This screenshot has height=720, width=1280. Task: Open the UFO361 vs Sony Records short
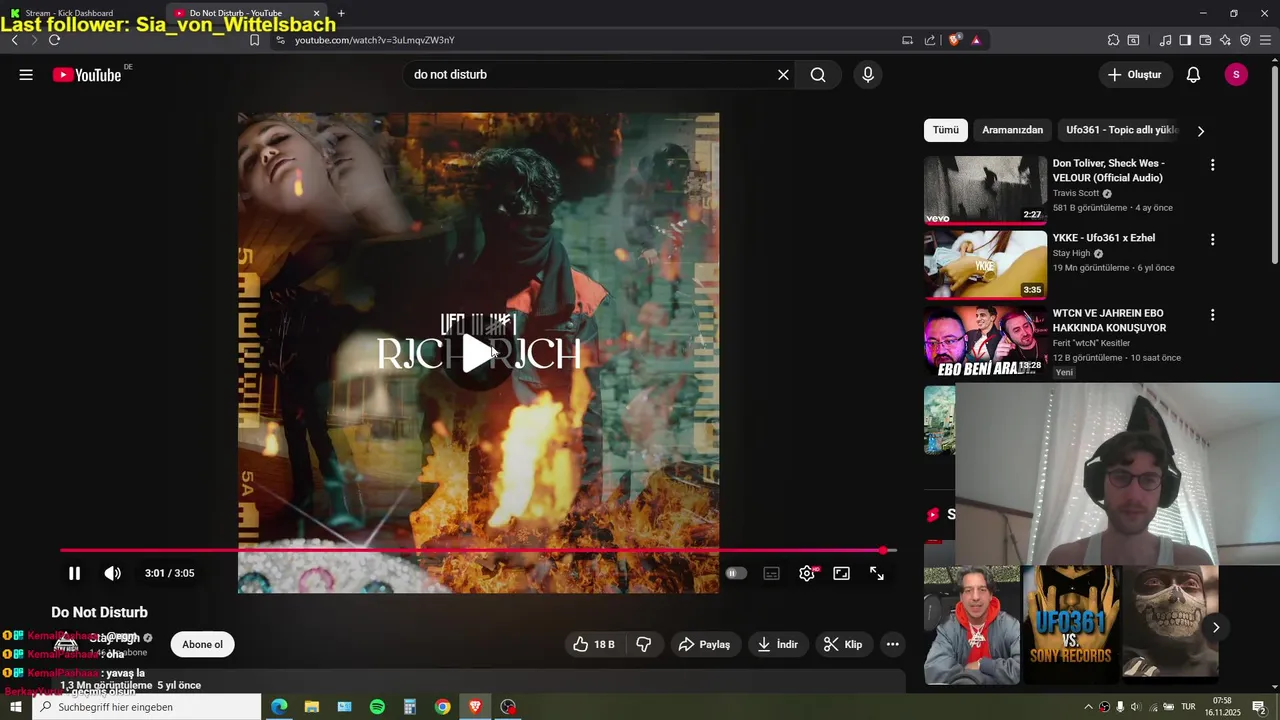click(x=1071, y=625)
